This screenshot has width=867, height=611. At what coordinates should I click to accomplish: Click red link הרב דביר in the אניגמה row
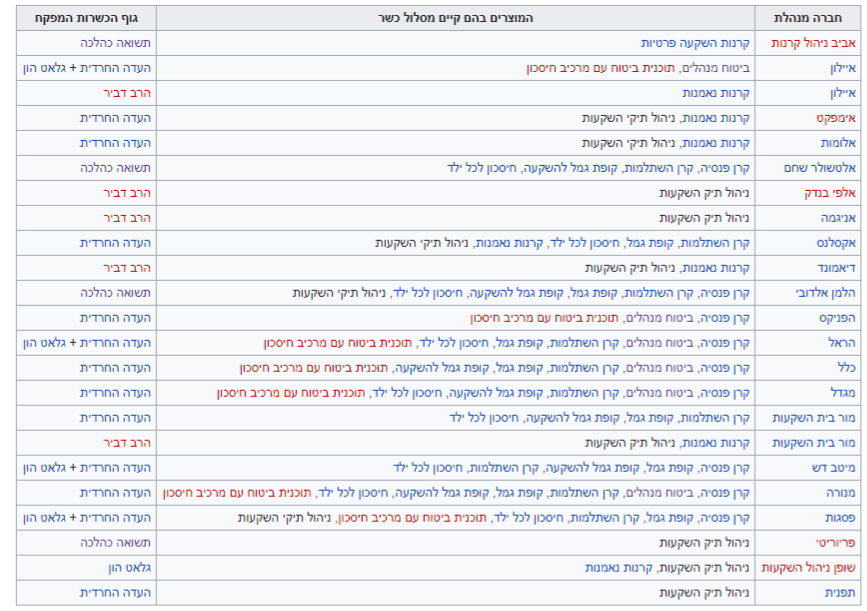[127, 217]
